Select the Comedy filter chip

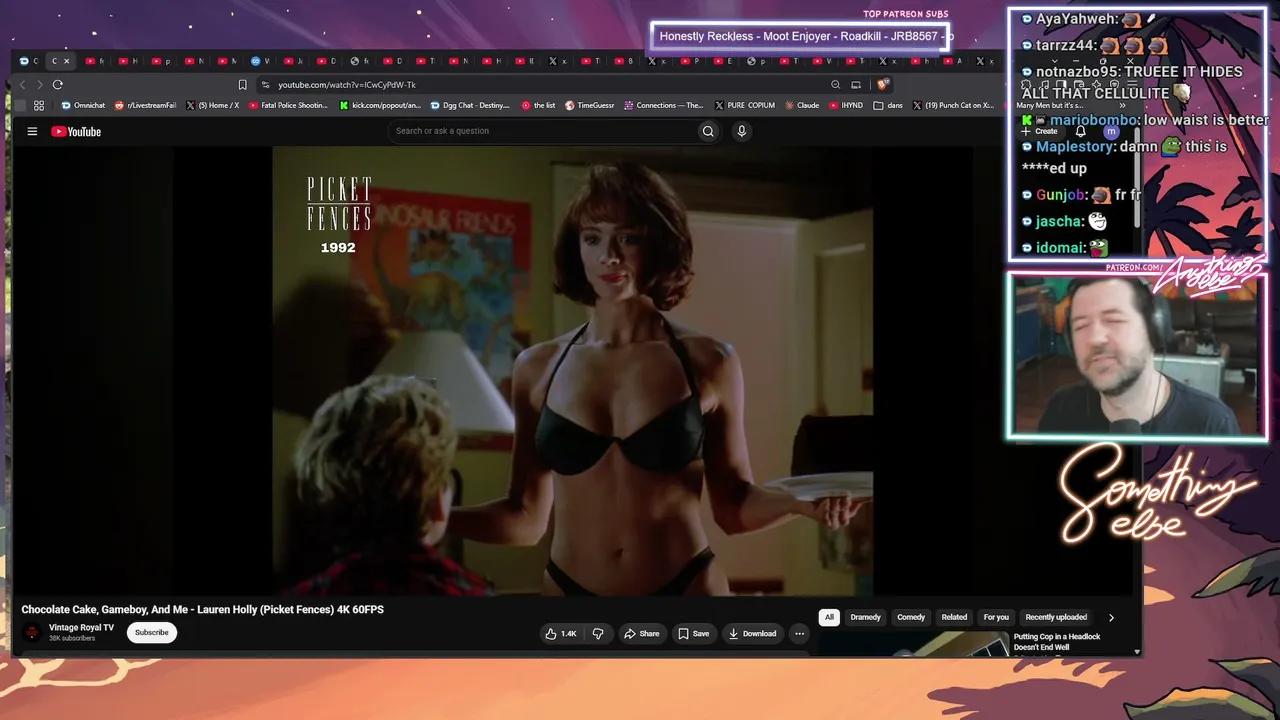tap(911, 617)
